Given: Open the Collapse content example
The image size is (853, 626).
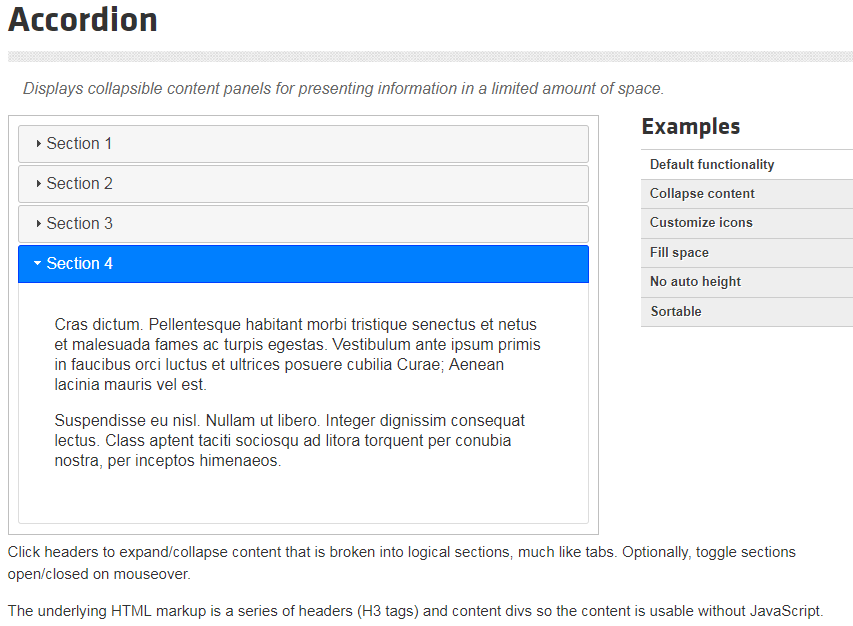Looking at the screenshot, I should click(x=747, y=194).
